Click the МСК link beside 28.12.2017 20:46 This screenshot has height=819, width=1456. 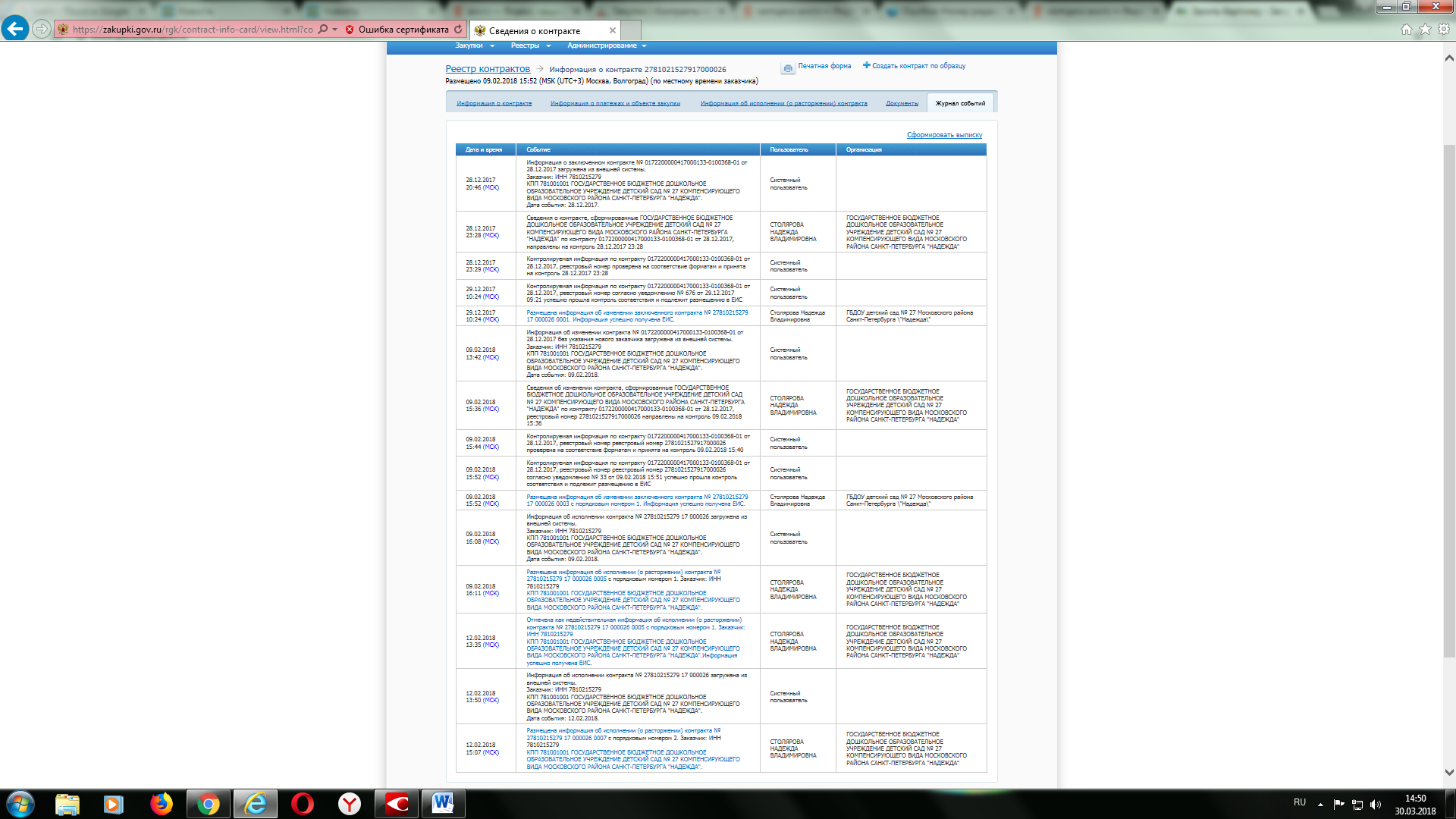point(491,187)
